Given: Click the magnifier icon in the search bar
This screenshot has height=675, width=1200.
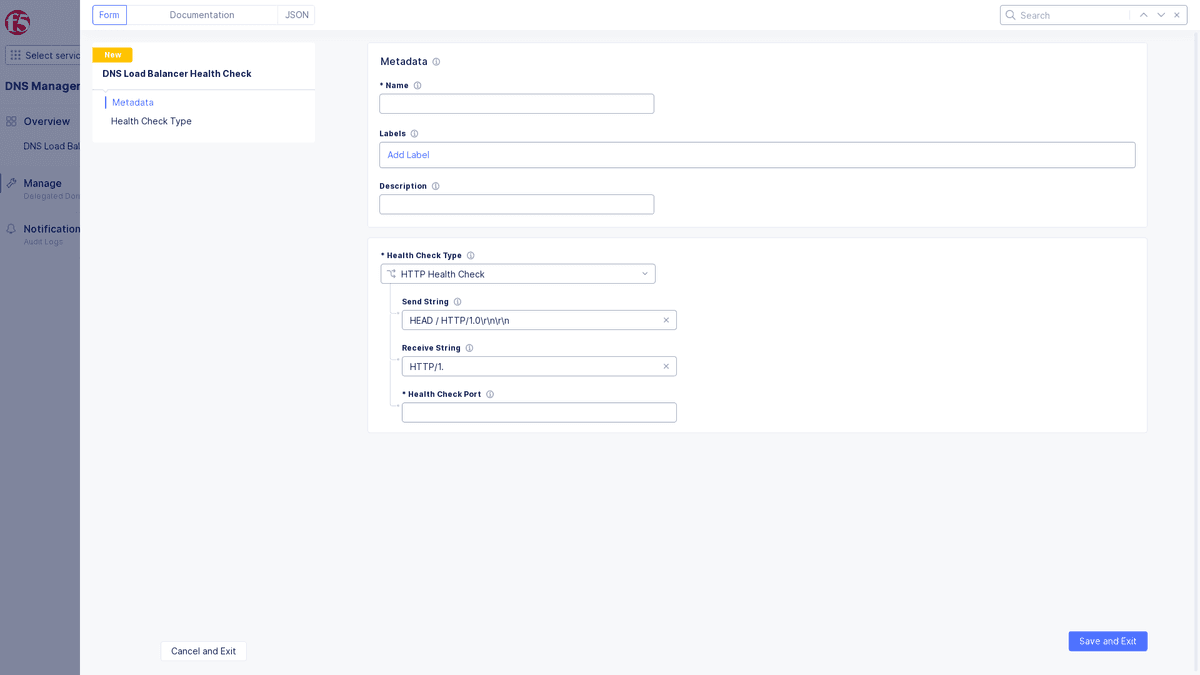Looking at the screenshot, I should coord(1012,14).
